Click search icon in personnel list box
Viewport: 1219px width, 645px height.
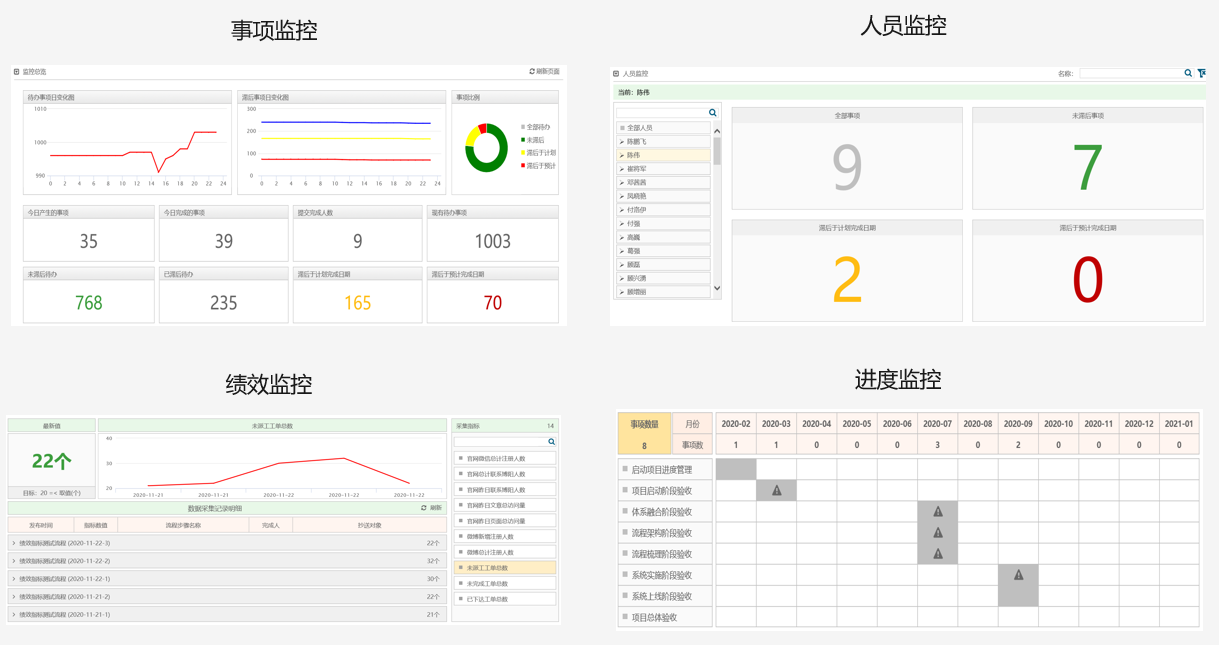pos(712,113)
